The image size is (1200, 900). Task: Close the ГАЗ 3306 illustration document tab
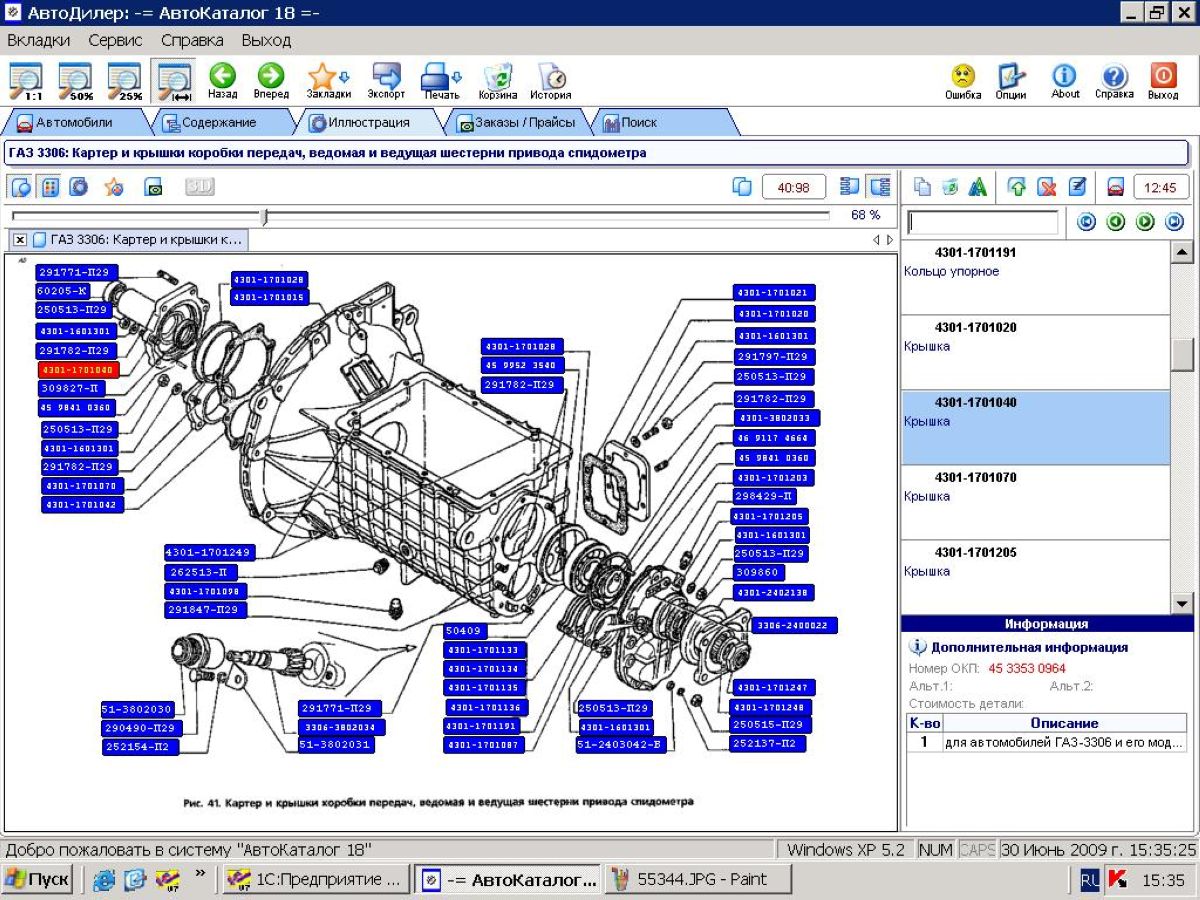[x=20, y=240]
